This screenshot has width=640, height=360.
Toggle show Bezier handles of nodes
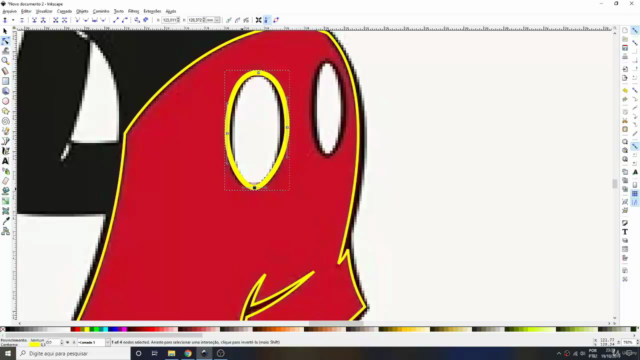[267, 20]
